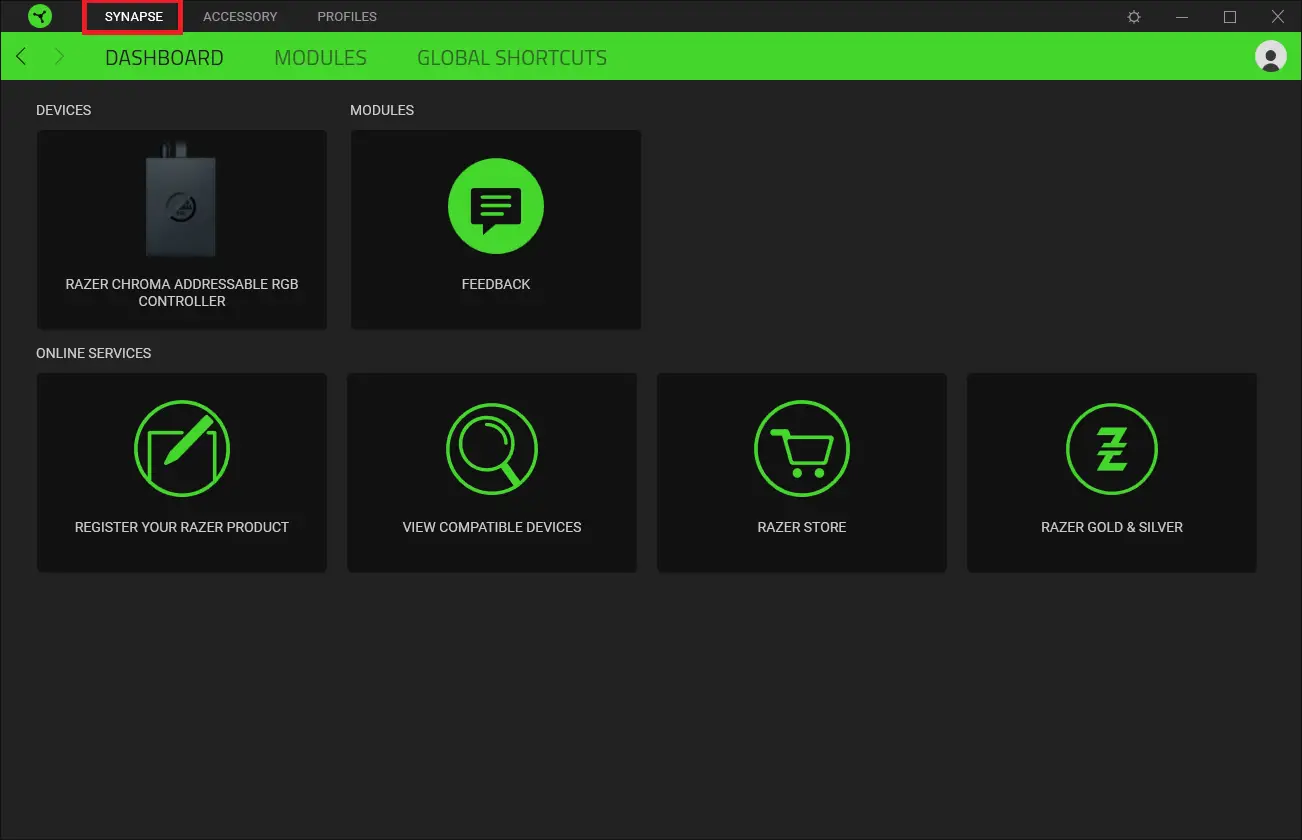Switch to the ACCESSORY tab
The height and width of the screenshot is (840, 1302).
tap(240, 16)
